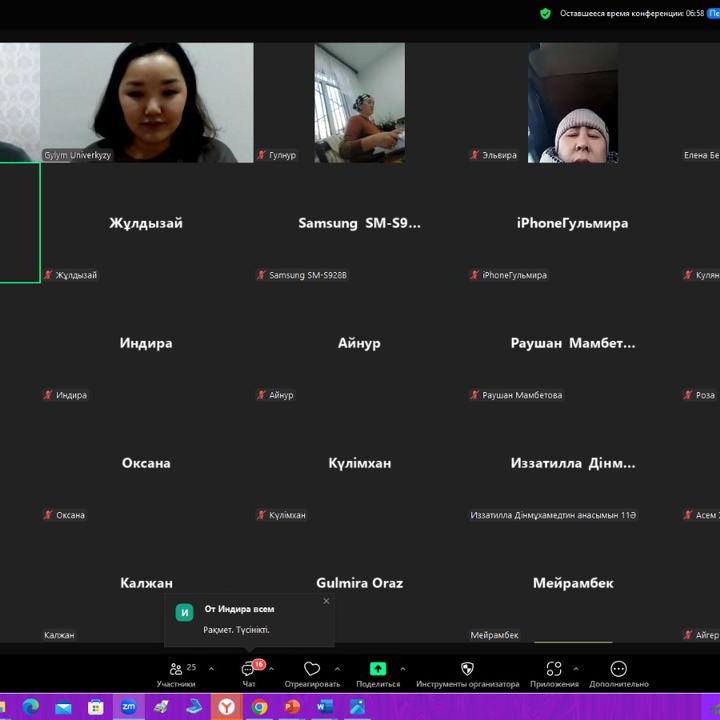Expand the caret next to Приложения

point(576,669)
